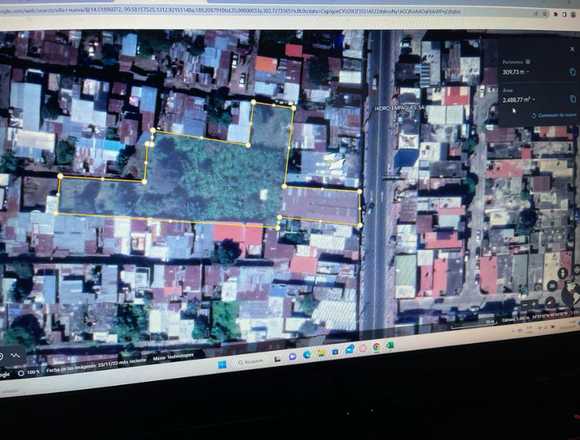The width and height of the screenshot is (580, 440).
Task: Click the Maxar Technologies attribution
Action: pyautogui.click(x=173, y=357)
